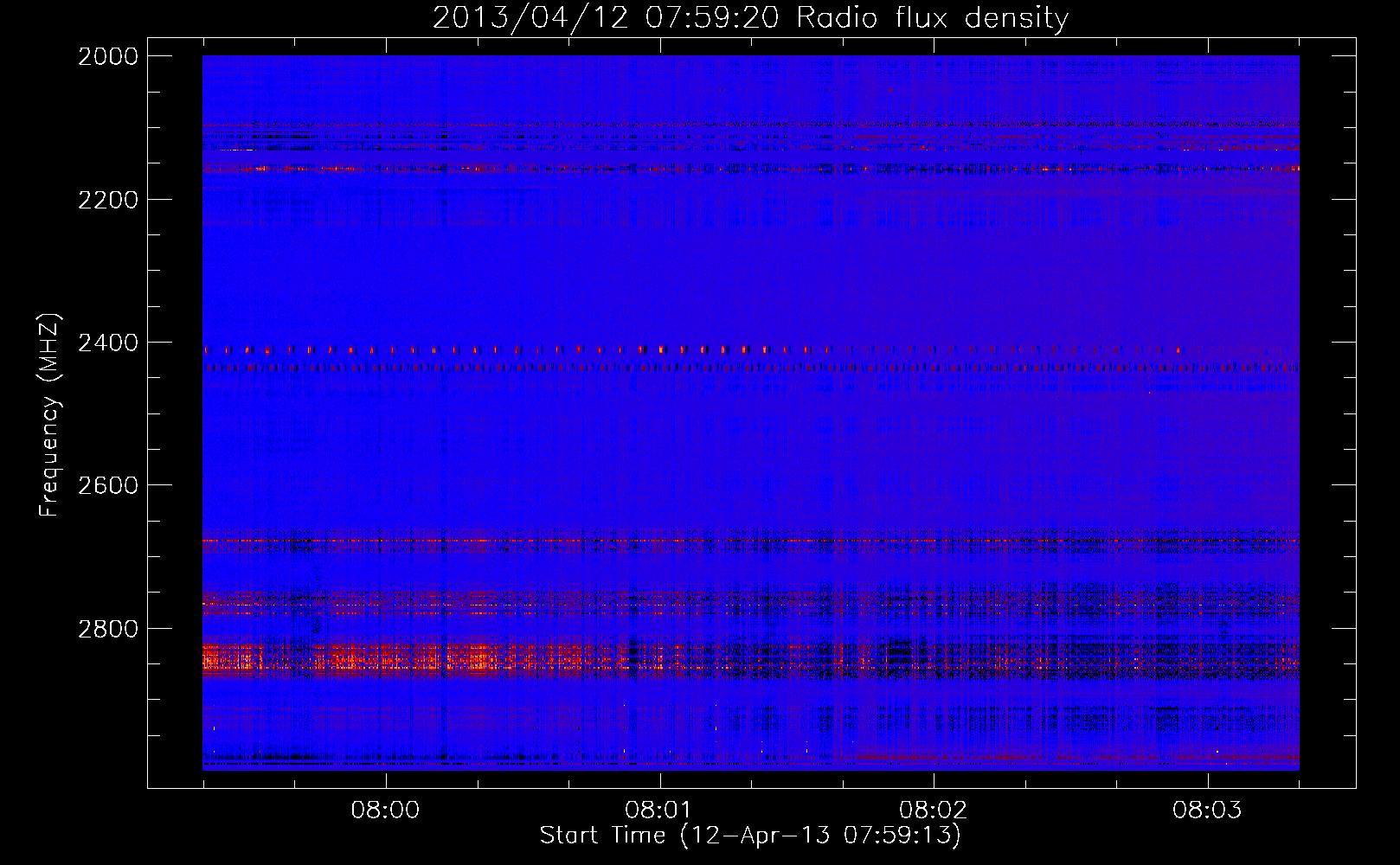
Task: Click the "Frequency (MHZ)" y-axis label
Action: pyautogui.click(x=50, y=414)
